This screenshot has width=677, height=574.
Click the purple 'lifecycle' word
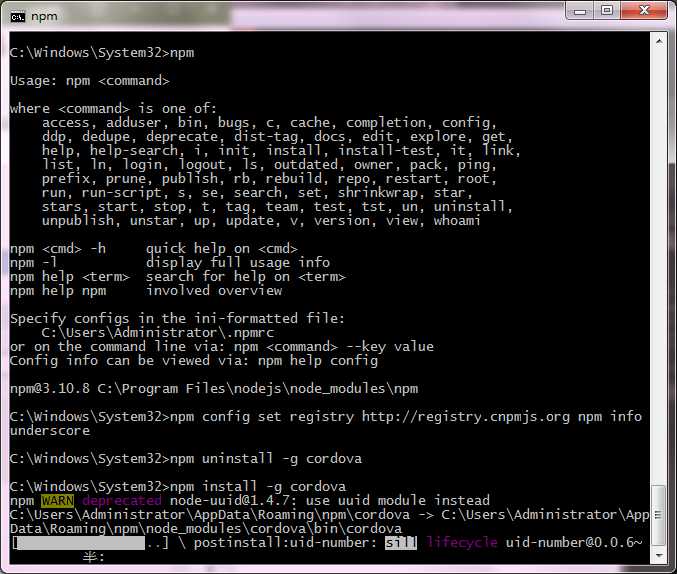[462, 543]
